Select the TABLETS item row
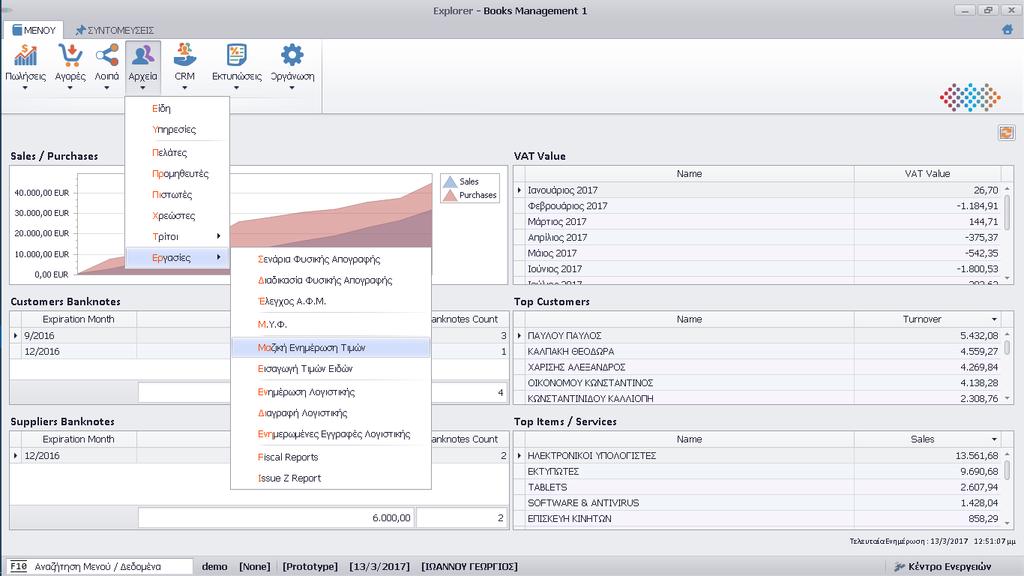The width and height of the screenshot is (1024, 576). coord(758,487)
